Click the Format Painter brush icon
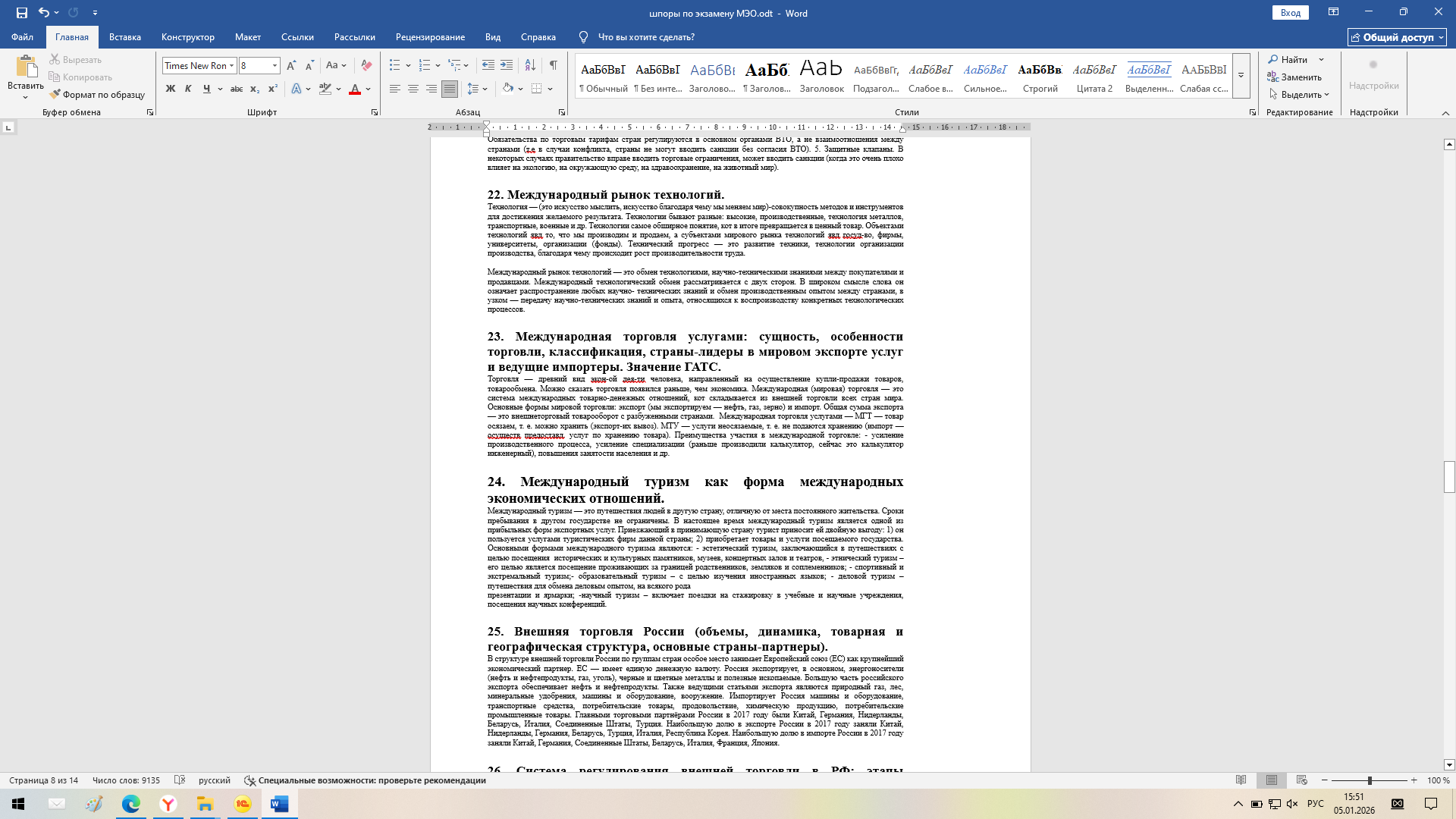This screenshot has height=819, width=1456. (55, 95)
